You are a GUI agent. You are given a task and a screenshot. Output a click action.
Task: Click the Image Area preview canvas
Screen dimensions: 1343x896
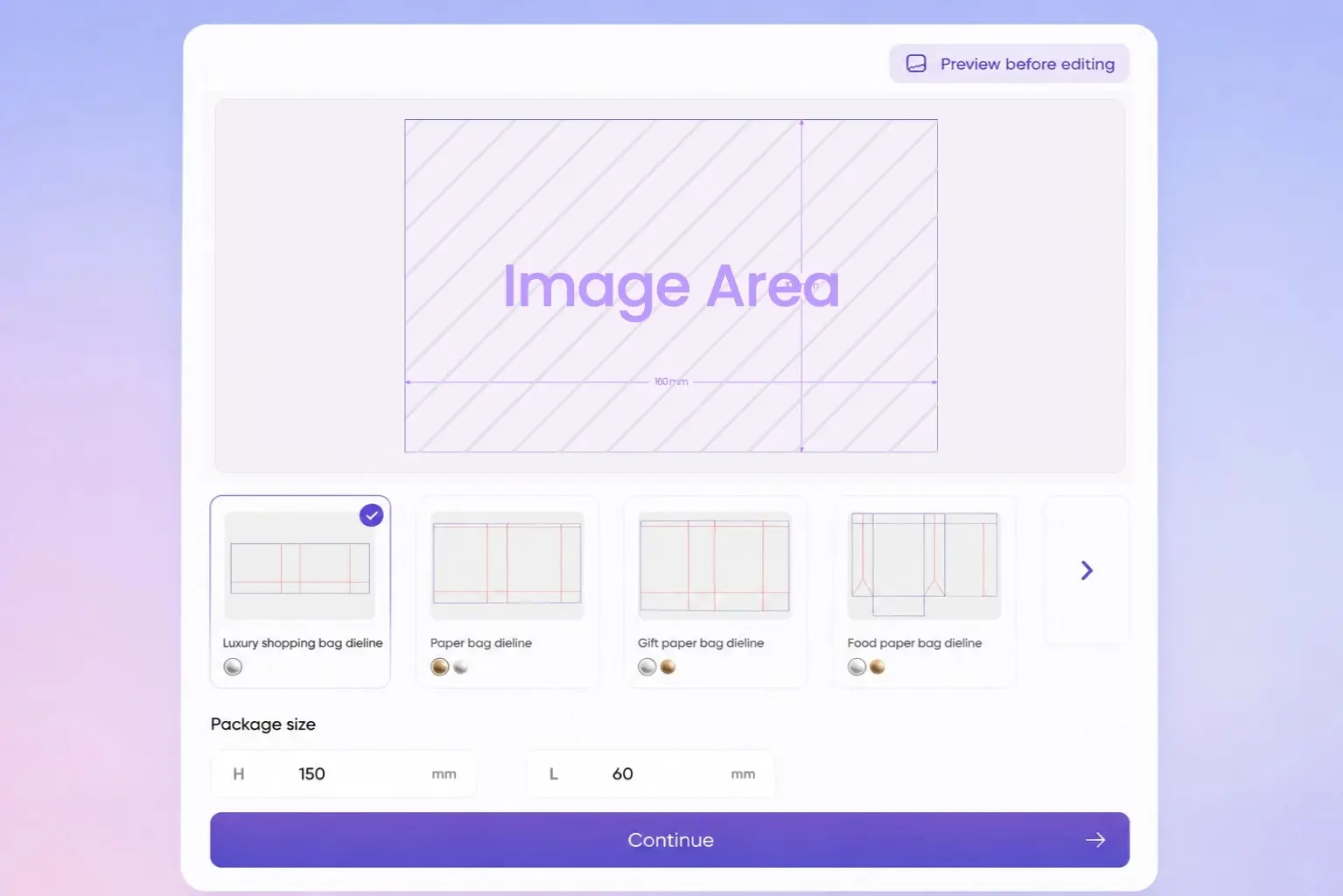671,285
